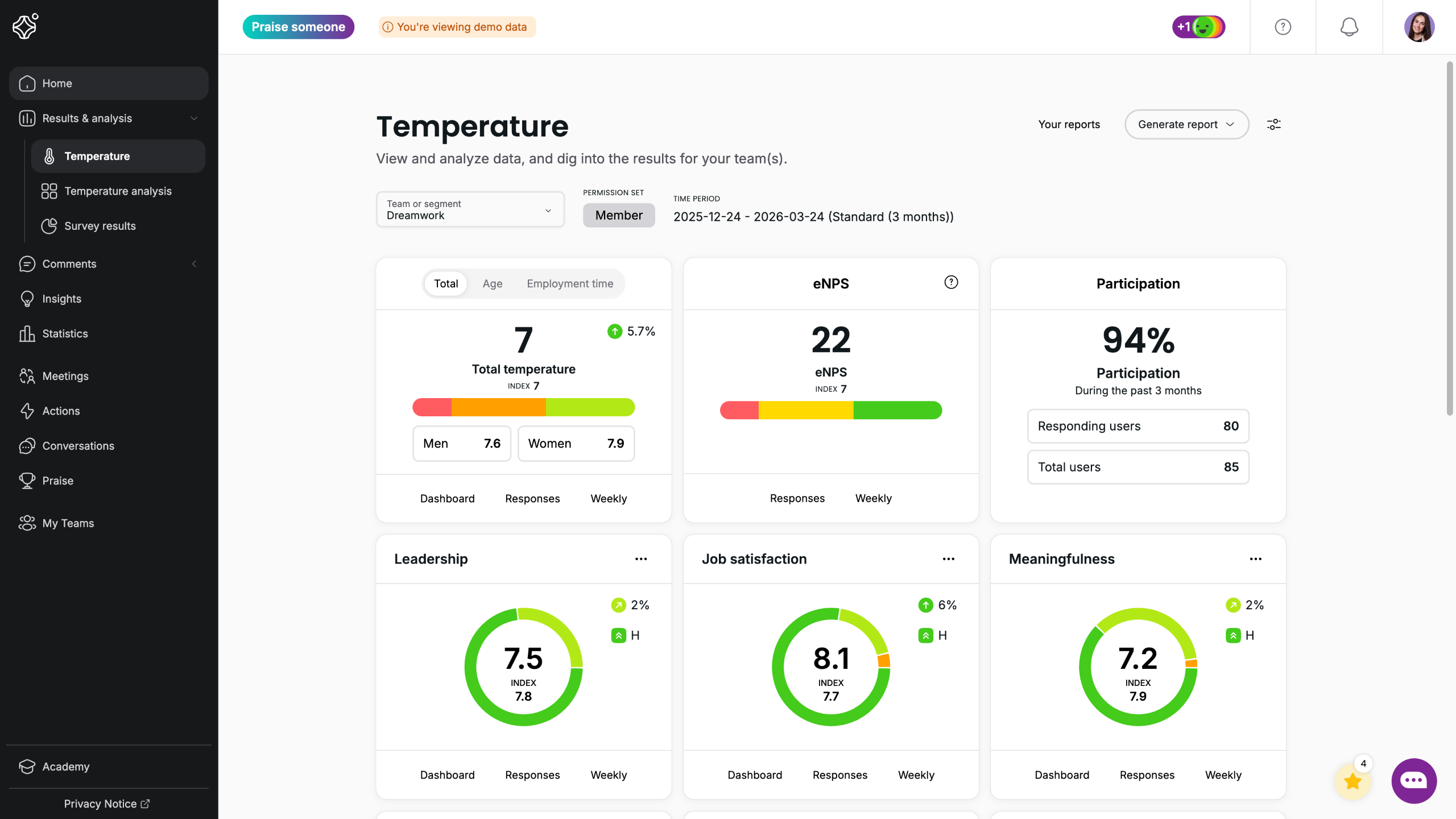The width and height of the screenshot is (1456, 819).
Task: Open the Meaningfulness card three-dot menu
Action: (1255, 559)
